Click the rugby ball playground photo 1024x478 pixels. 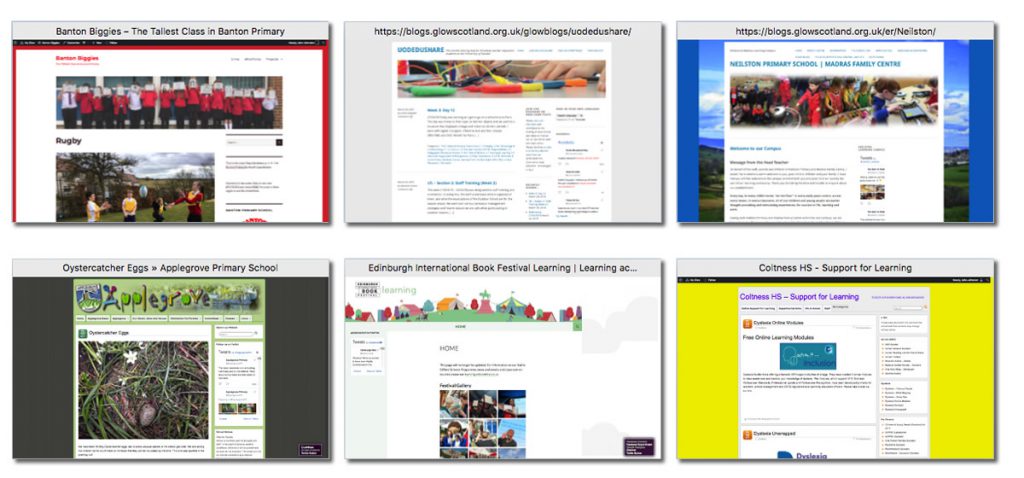coord(135,187)
